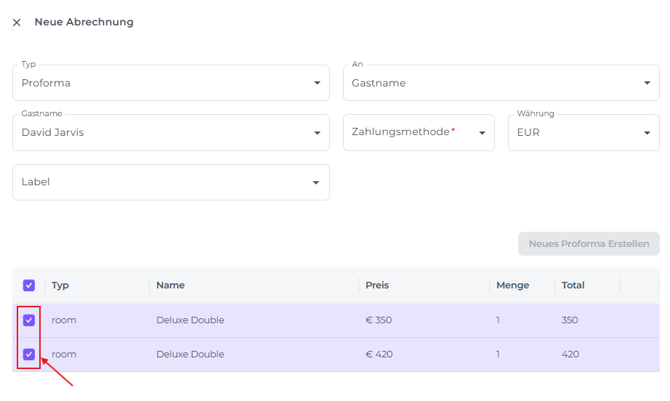Open the Gastname dropdown for David Jarvis
This screenshot has height=401, width=670.
tap(170, 132)
